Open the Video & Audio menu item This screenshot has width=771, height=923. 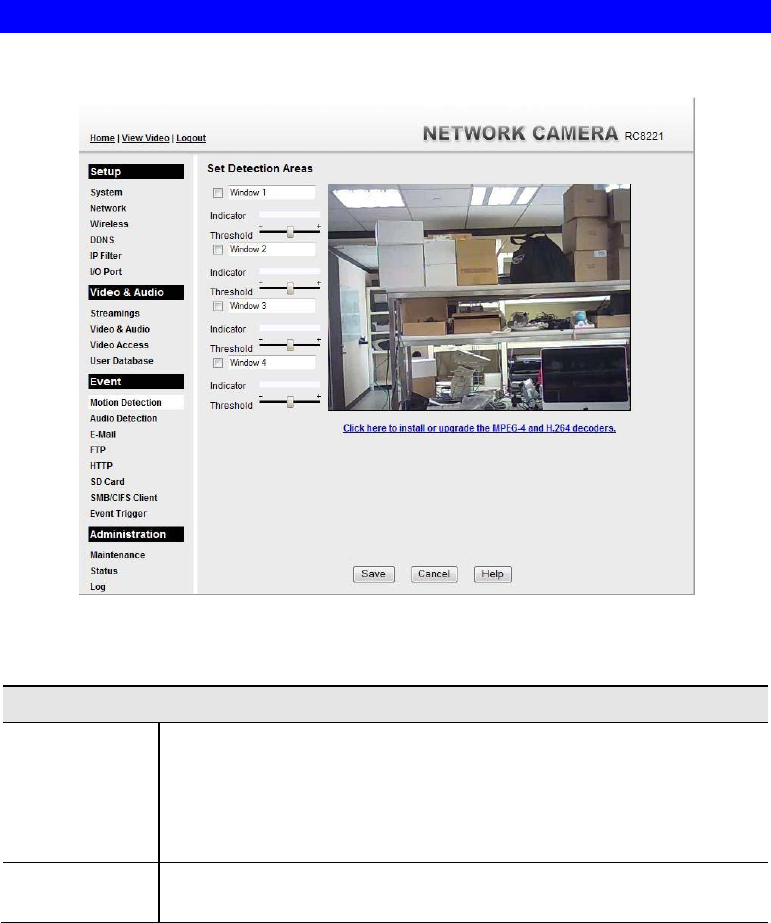[x=120, y=329]
